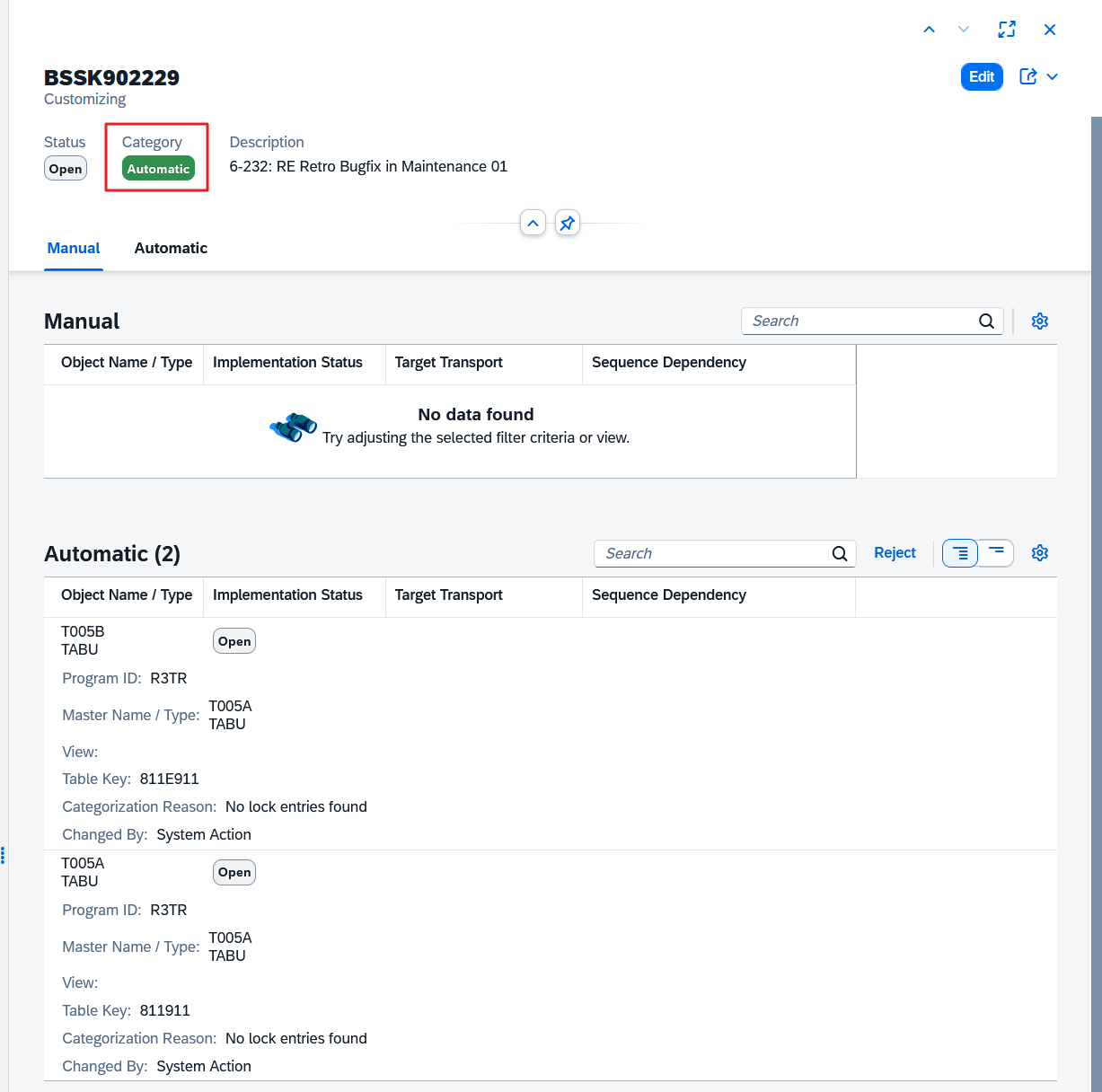Click Target Transport column header in Automatic table
This screenshot has height=1092, width=1102.
click(449, 595)
